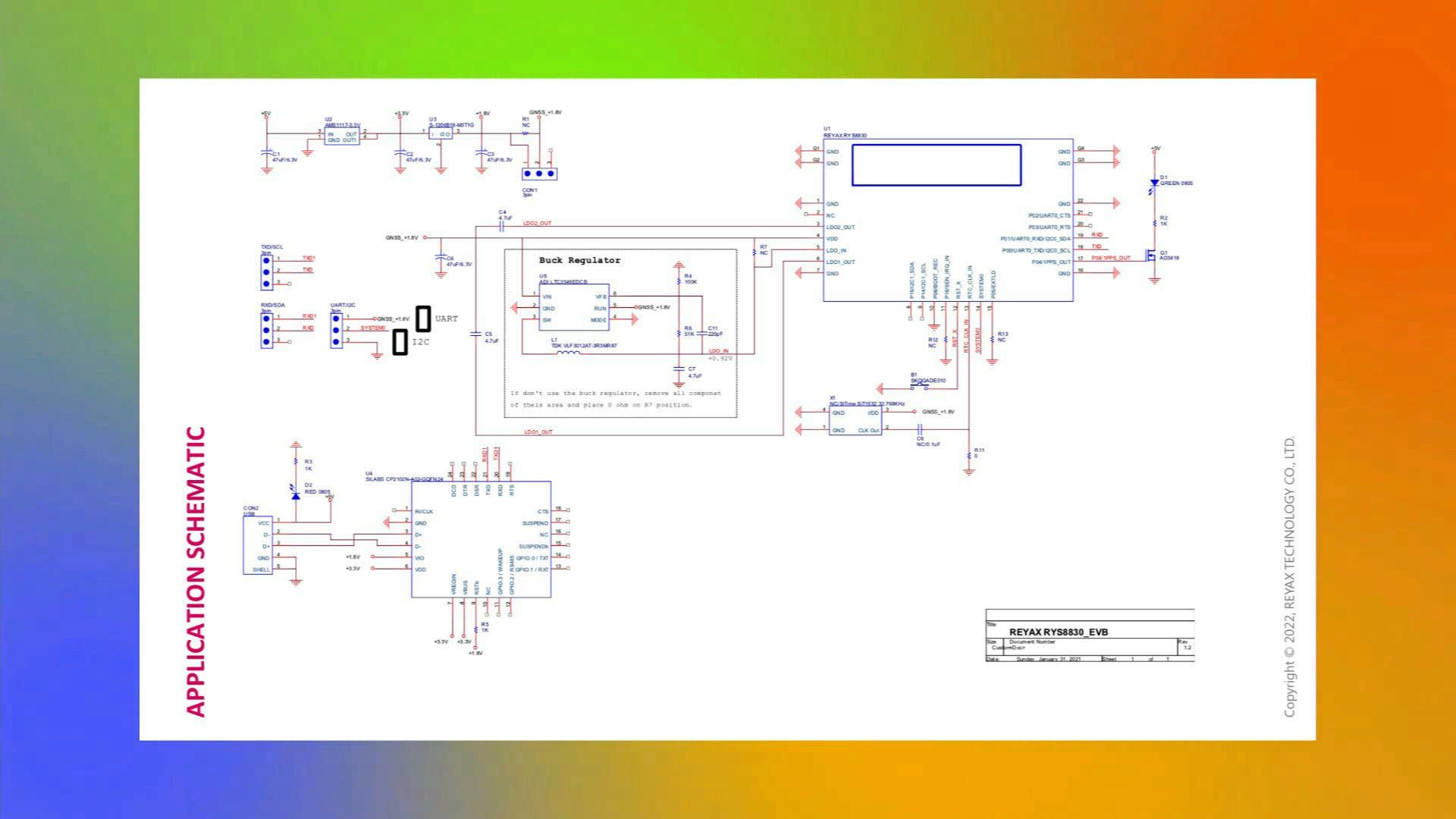
Task: Click the R3 1K resistor label
Action: [x=309, y=465]
